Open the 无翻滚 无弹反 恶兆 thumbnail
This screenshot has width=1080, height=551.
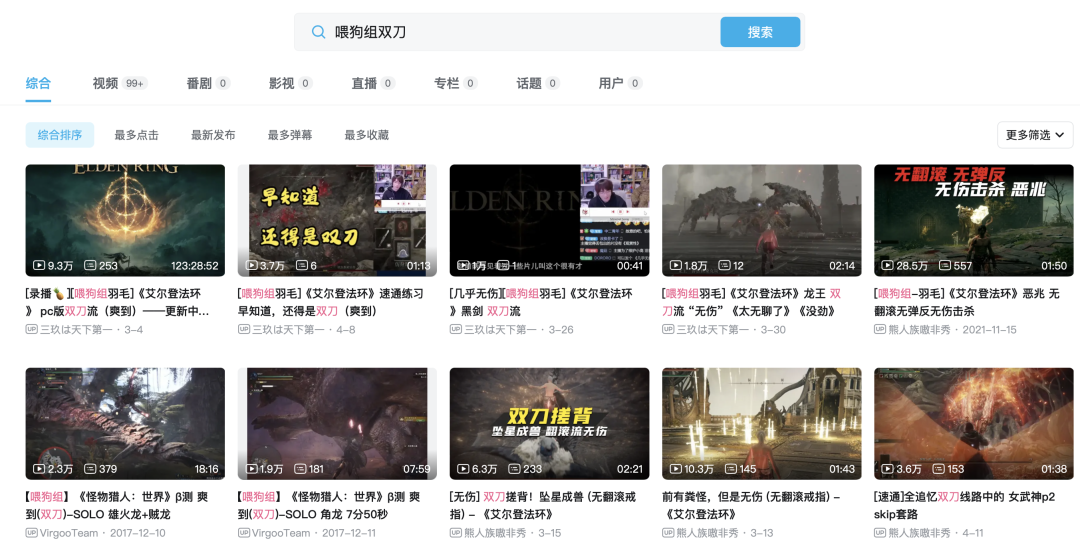[974, 220]
